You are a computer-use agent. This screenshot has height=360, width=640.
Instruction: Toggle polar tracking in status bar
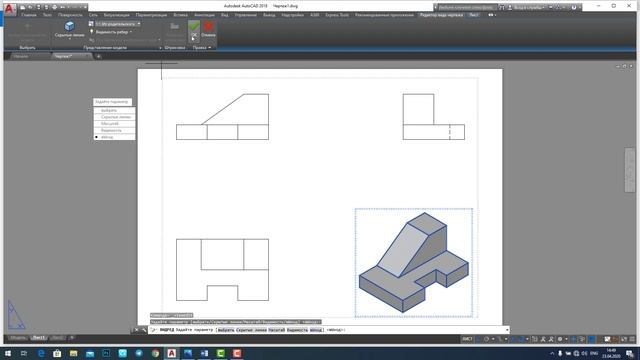click(x=487, y=339)
